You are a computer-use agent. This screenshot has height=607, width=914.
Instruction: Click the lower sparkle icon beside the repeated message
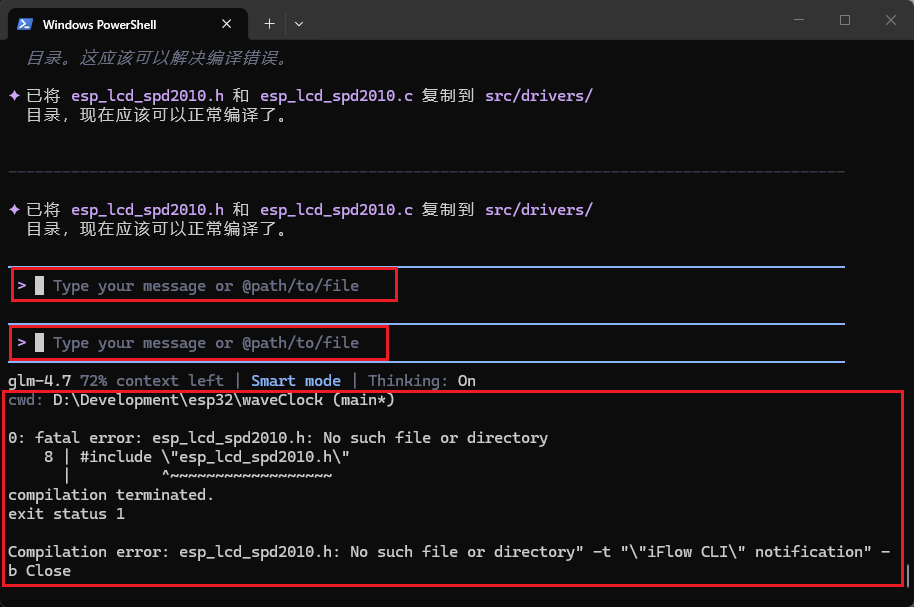(14, 210)
